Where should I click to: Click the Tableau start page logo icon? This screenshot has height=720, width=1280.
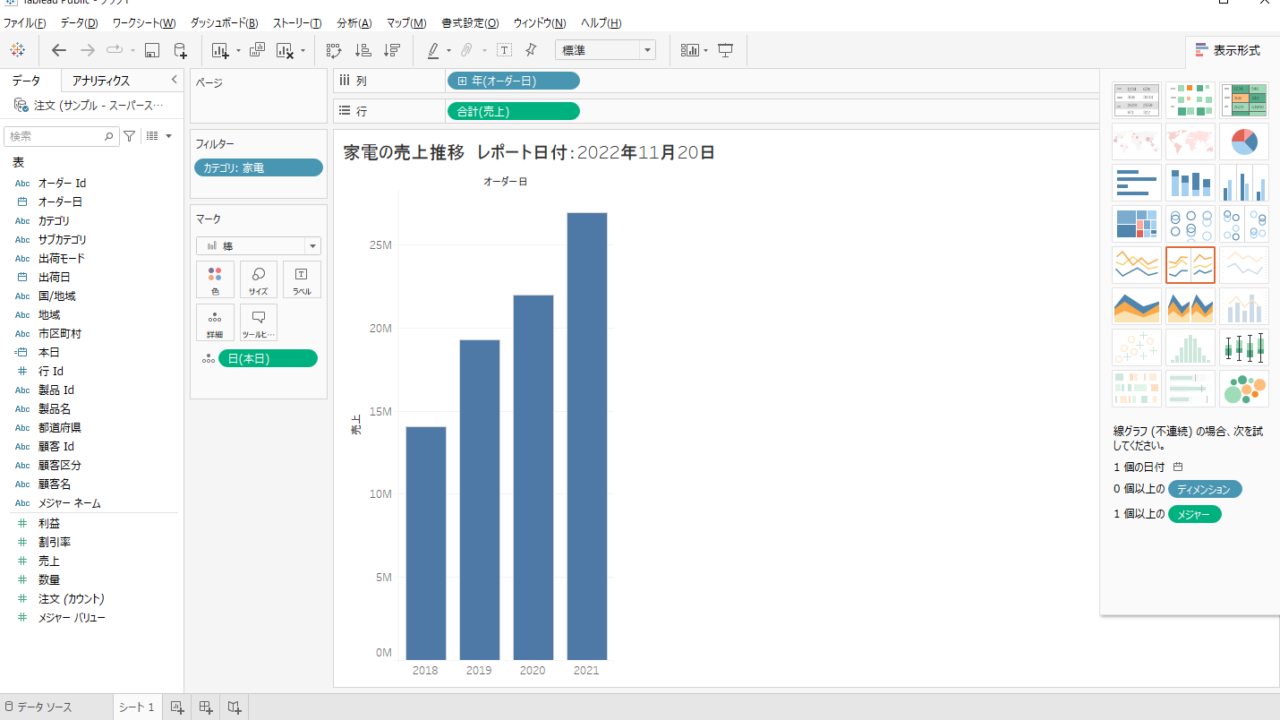tap(17, 50)
